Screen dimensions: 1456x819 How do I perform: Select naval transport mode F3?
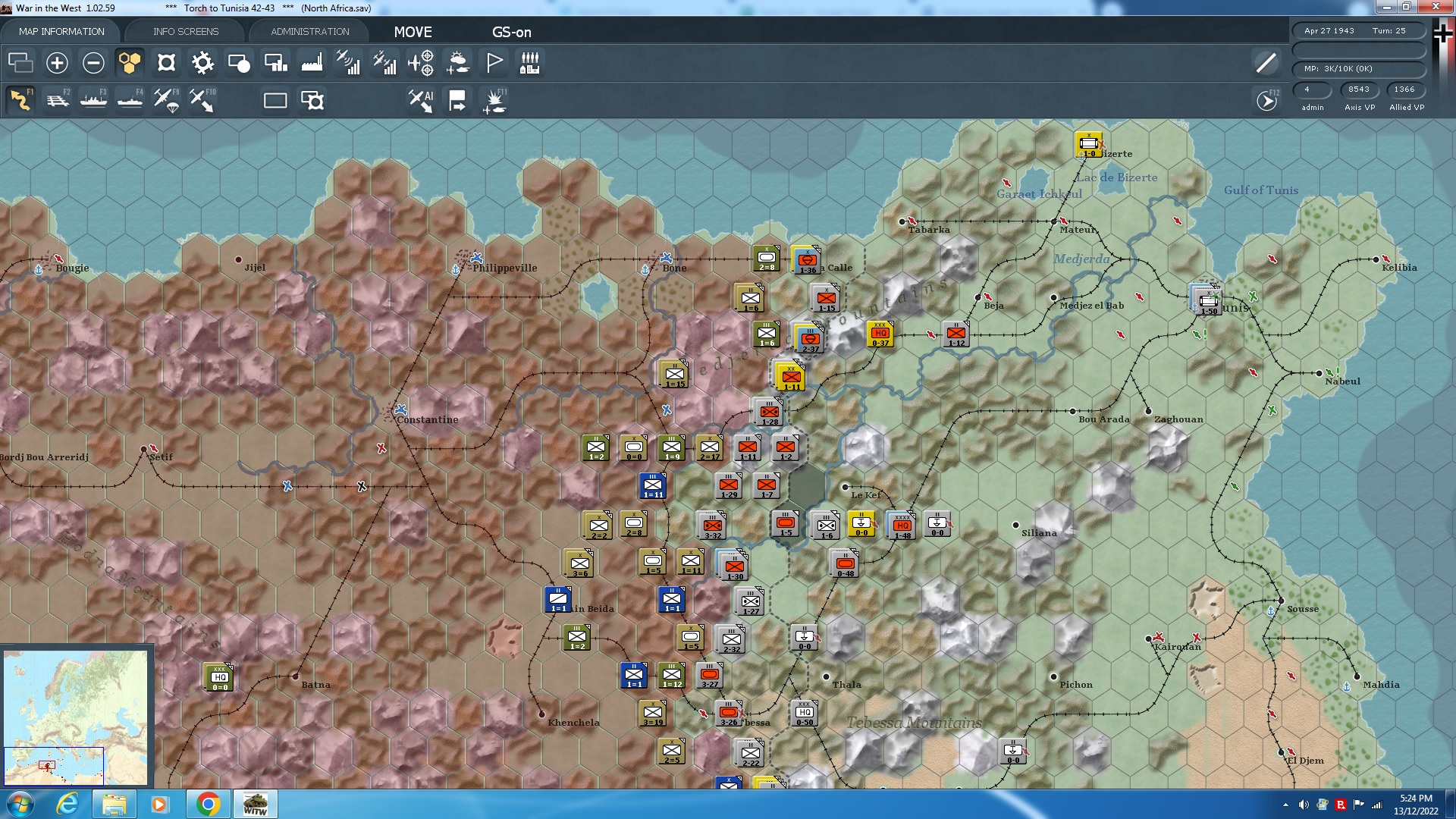pos(94,100)
